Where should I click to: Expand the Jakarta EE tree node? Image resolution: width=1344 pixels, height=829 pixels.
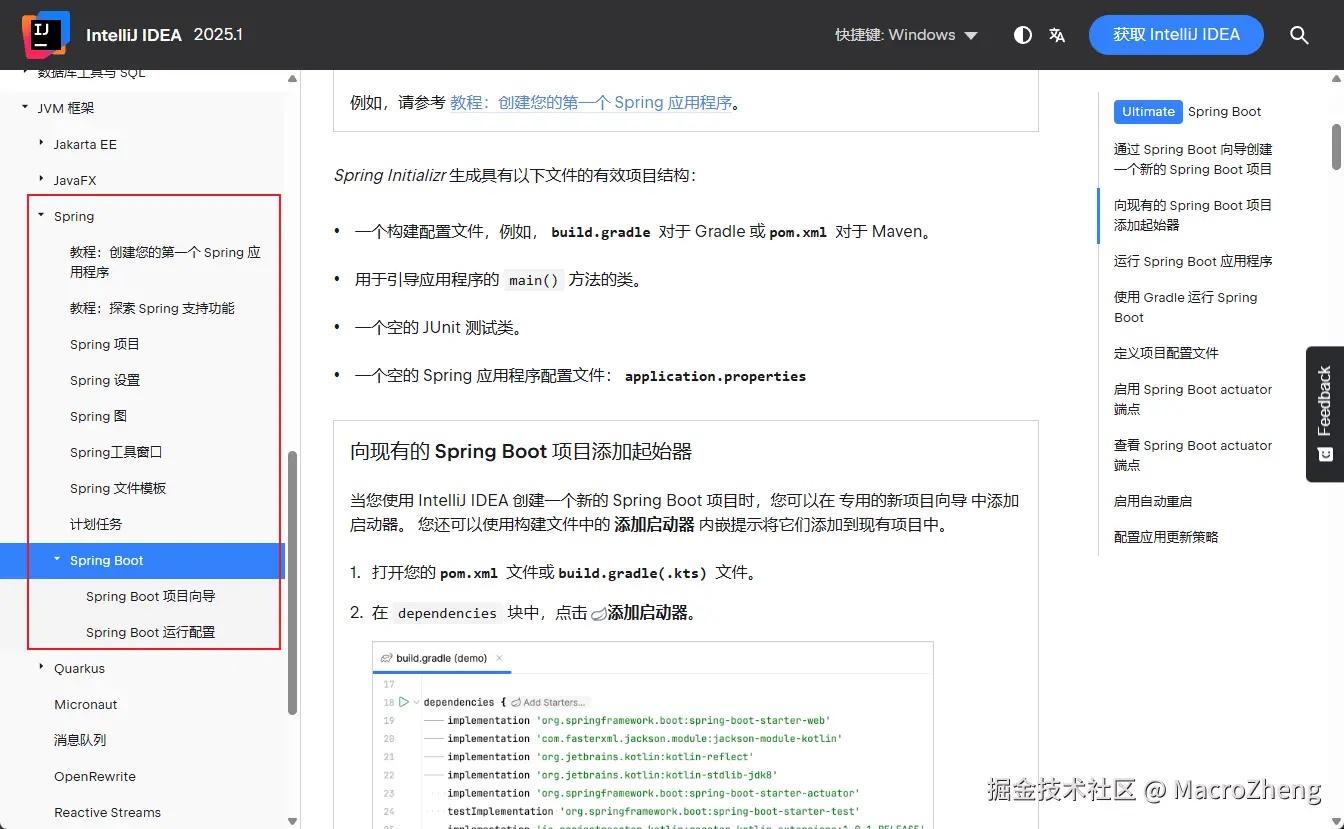41,144
